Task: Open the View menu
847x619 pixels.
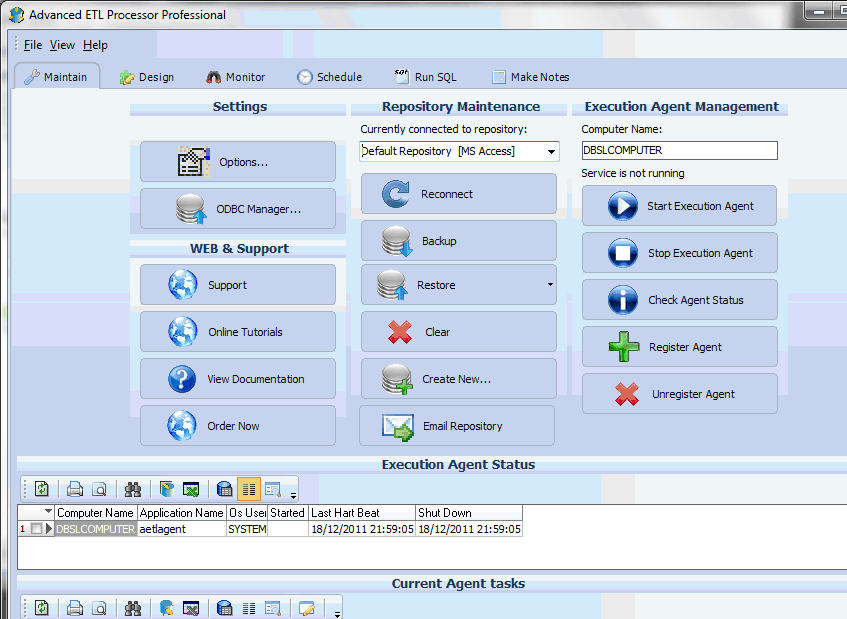Action: coord(62,45)
